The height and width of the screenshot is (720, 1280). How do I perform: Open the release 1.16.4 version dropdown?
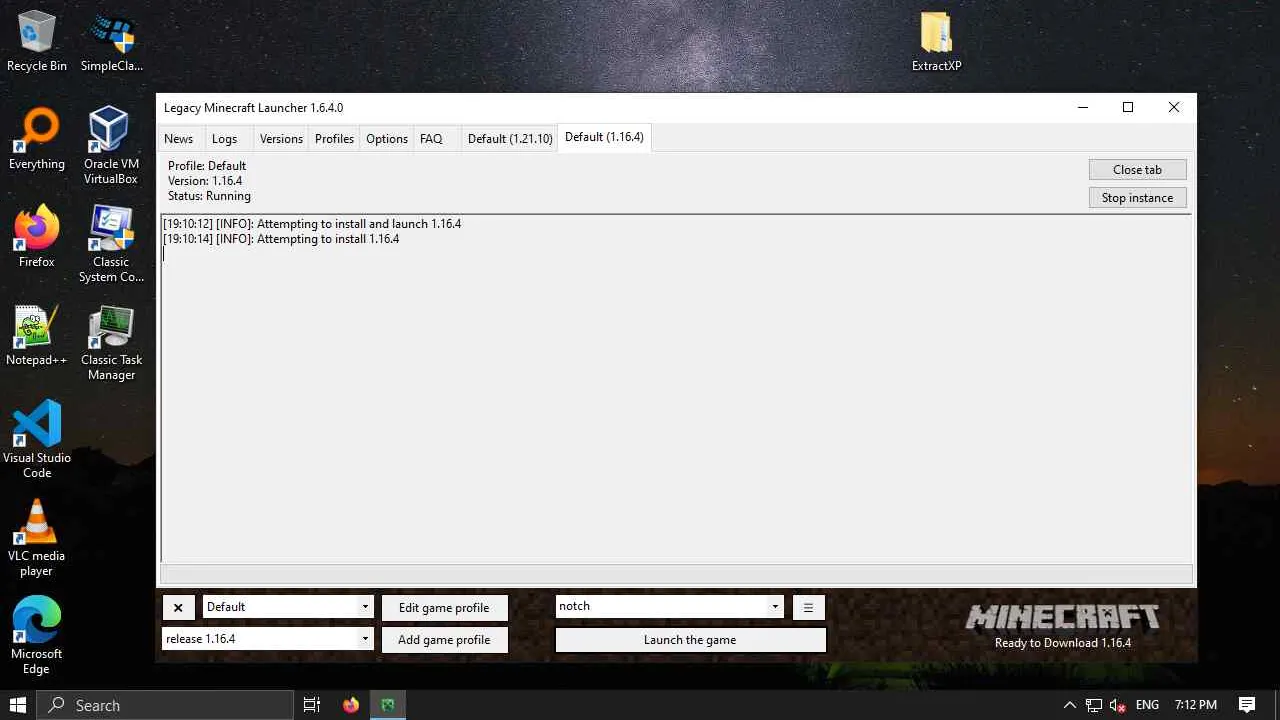coord(365,639)
